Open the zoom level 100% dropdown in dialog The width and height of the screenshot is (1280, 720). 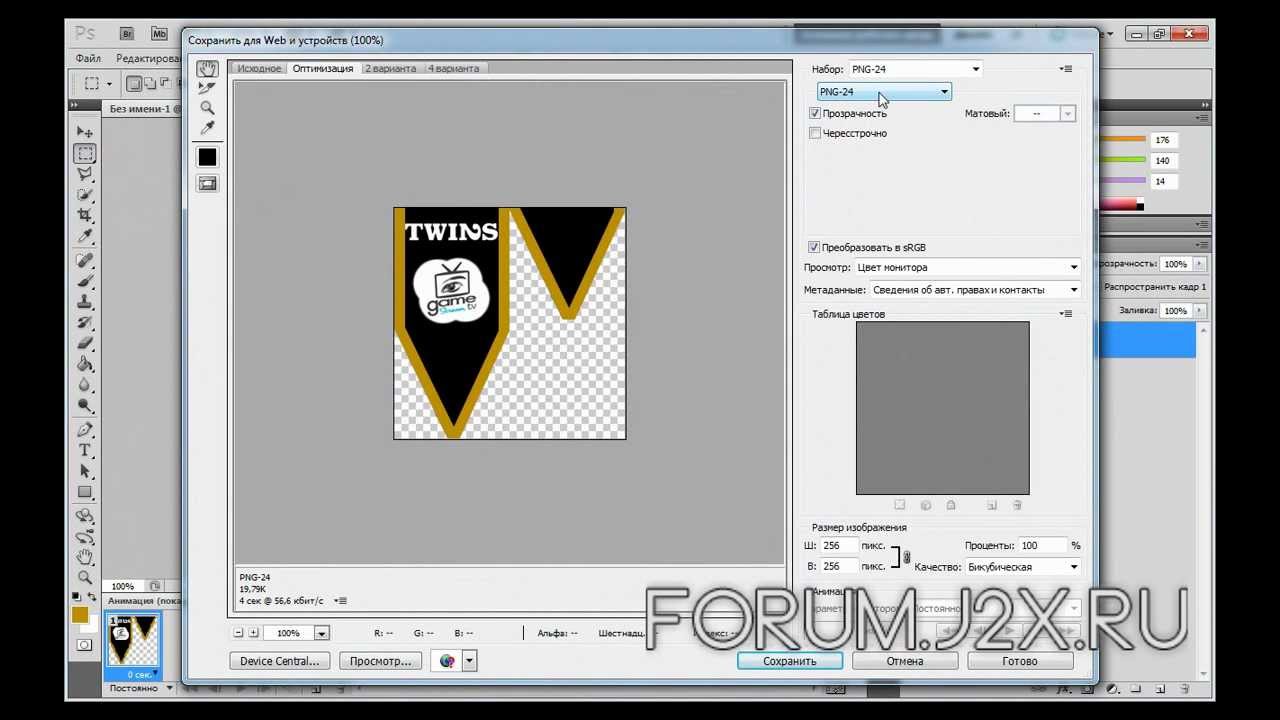tap(321, 633)
